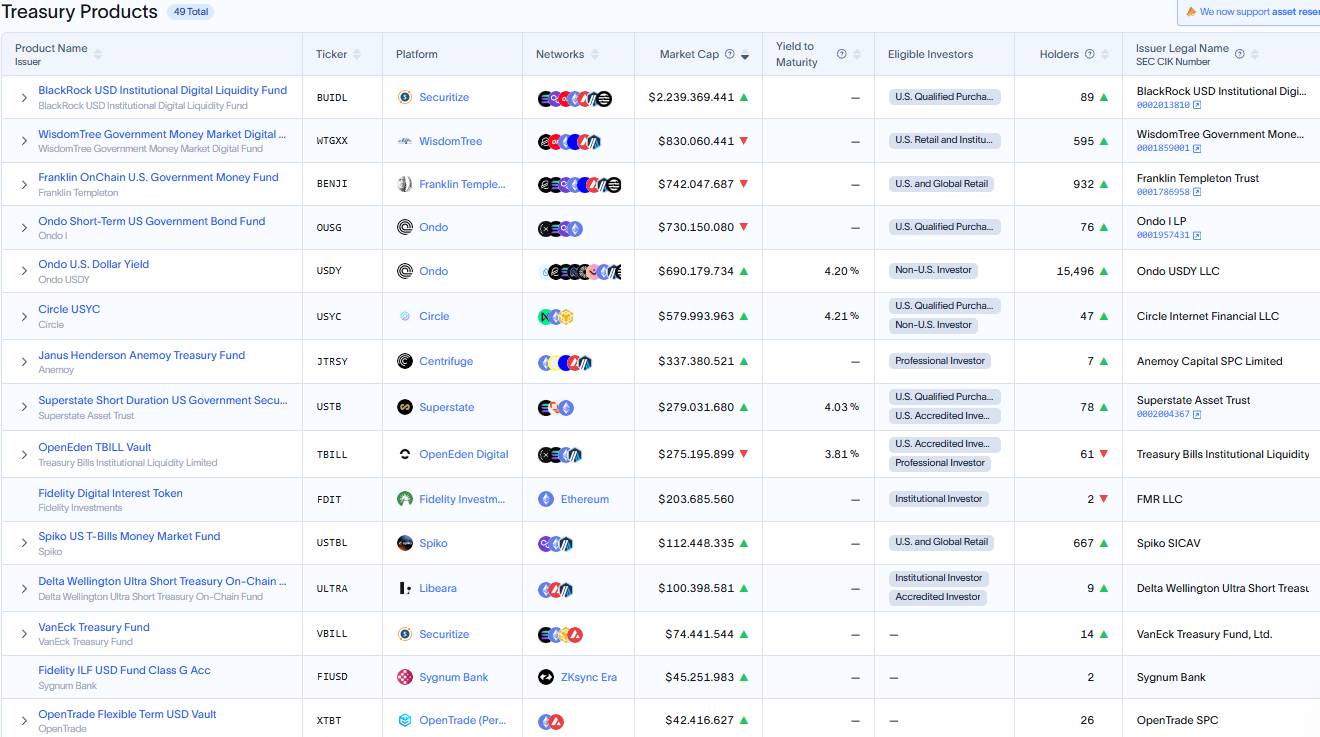Click the Superstate platform logo icon
Viewport: 1320px width, 737px height.
405,407
